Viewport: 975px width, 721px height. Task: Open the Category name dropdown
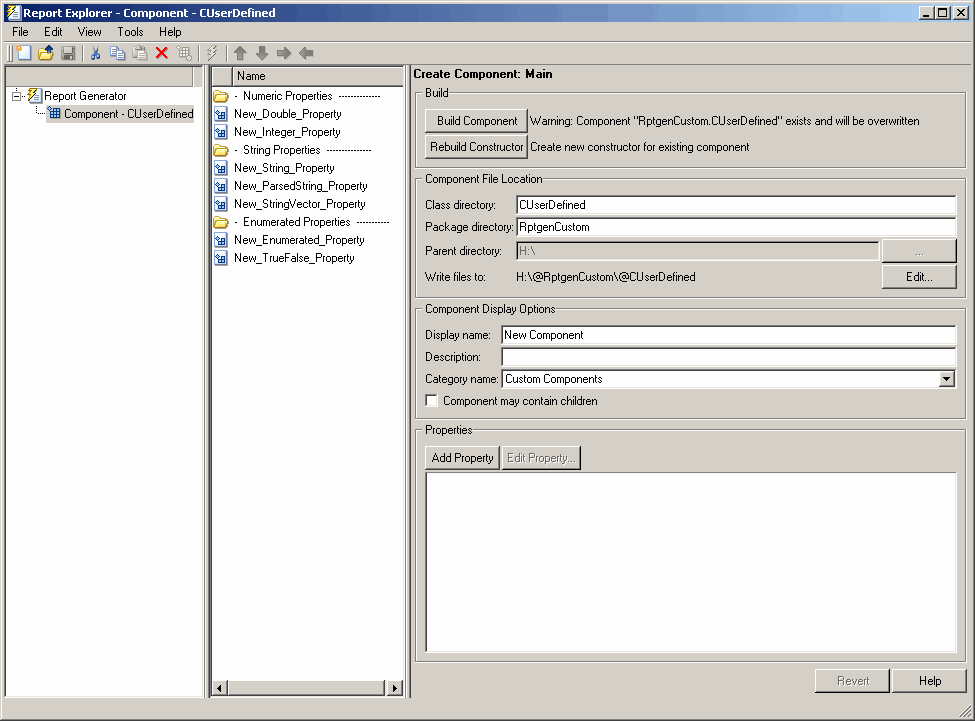pos(946,379)
